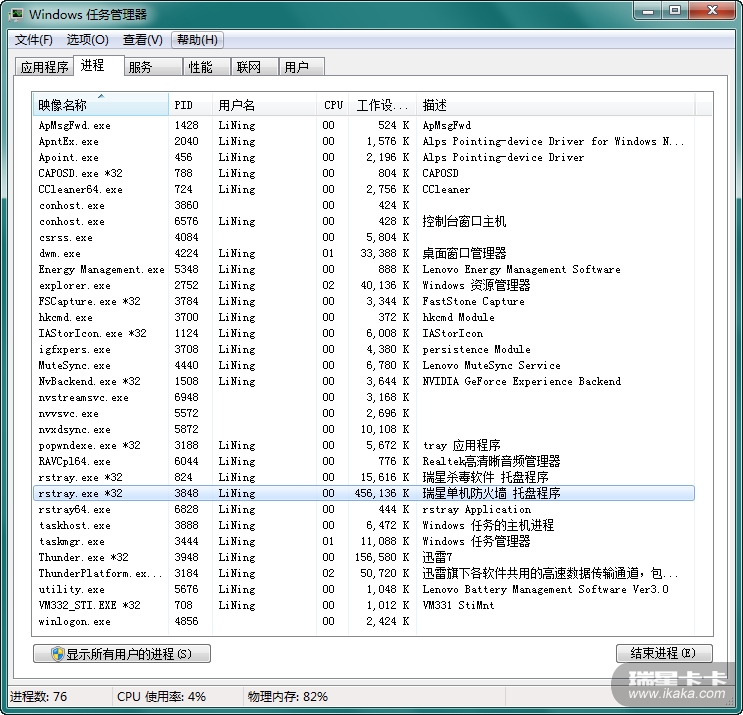Sort by 映像名称 column header
The height and width of the screenshot is (715, 743).
pos(100,104)
